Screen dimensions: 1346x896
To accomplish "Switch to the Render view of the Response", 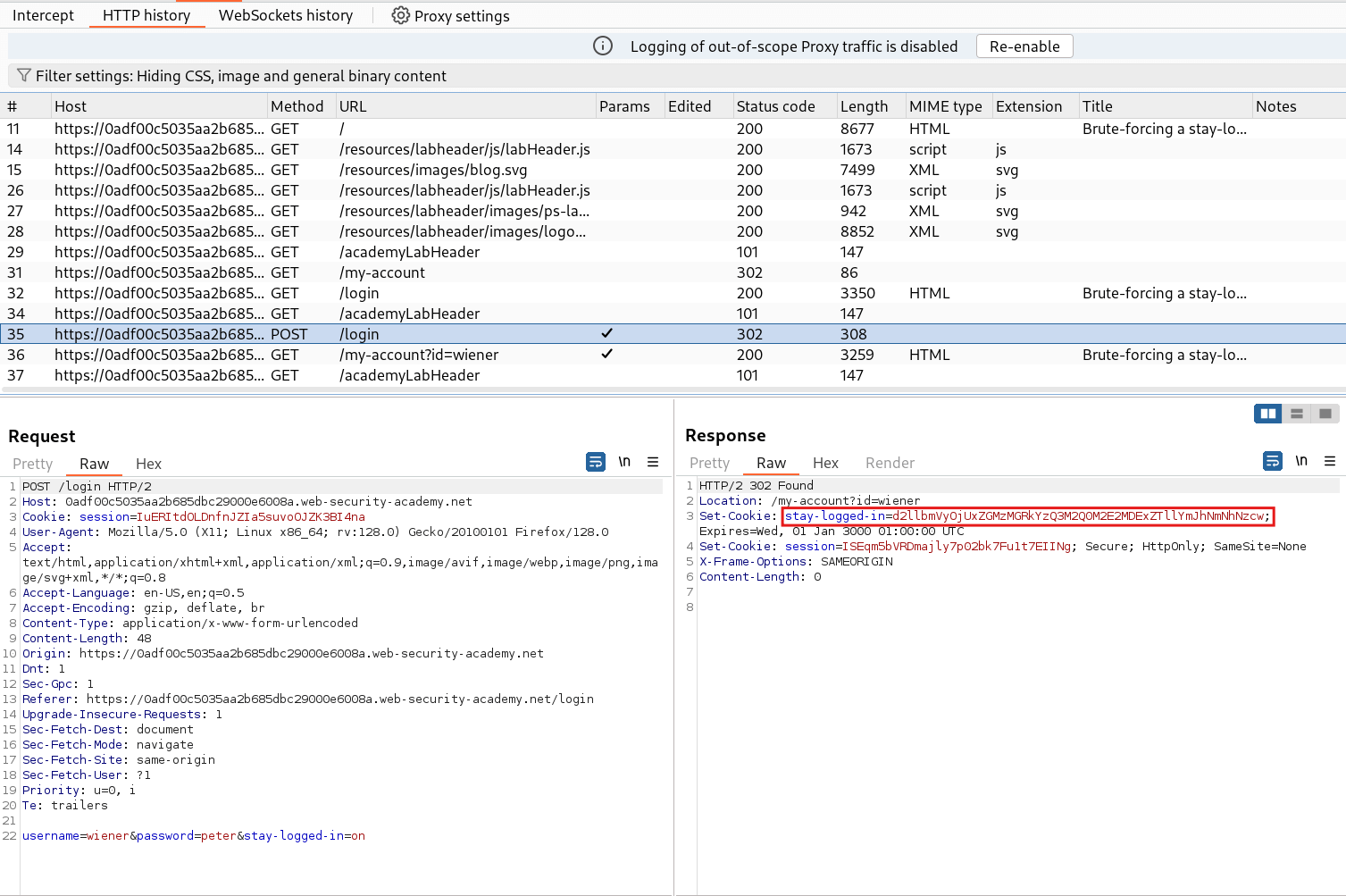I will click(x=889, y=463).
